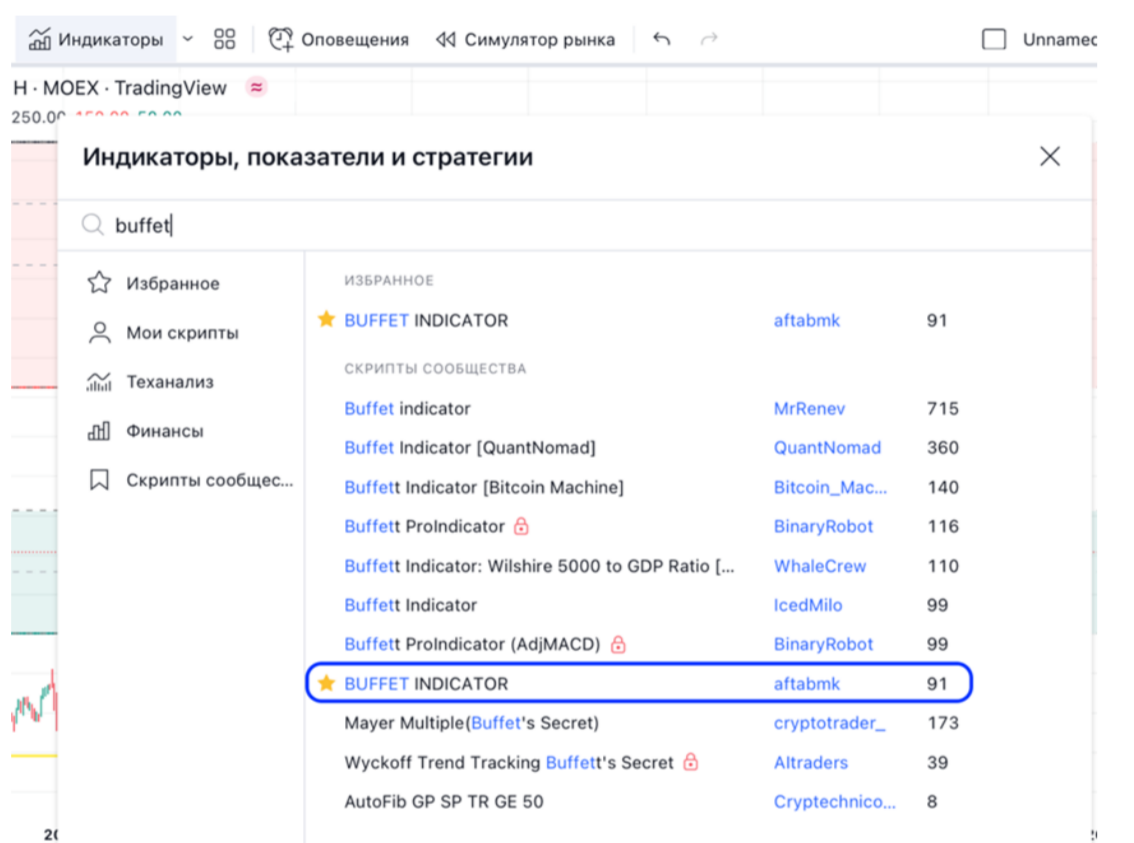Add BUFFET INDICATOR from the Избранное section
Screen dimensions: 1134x843
[426, 320]
